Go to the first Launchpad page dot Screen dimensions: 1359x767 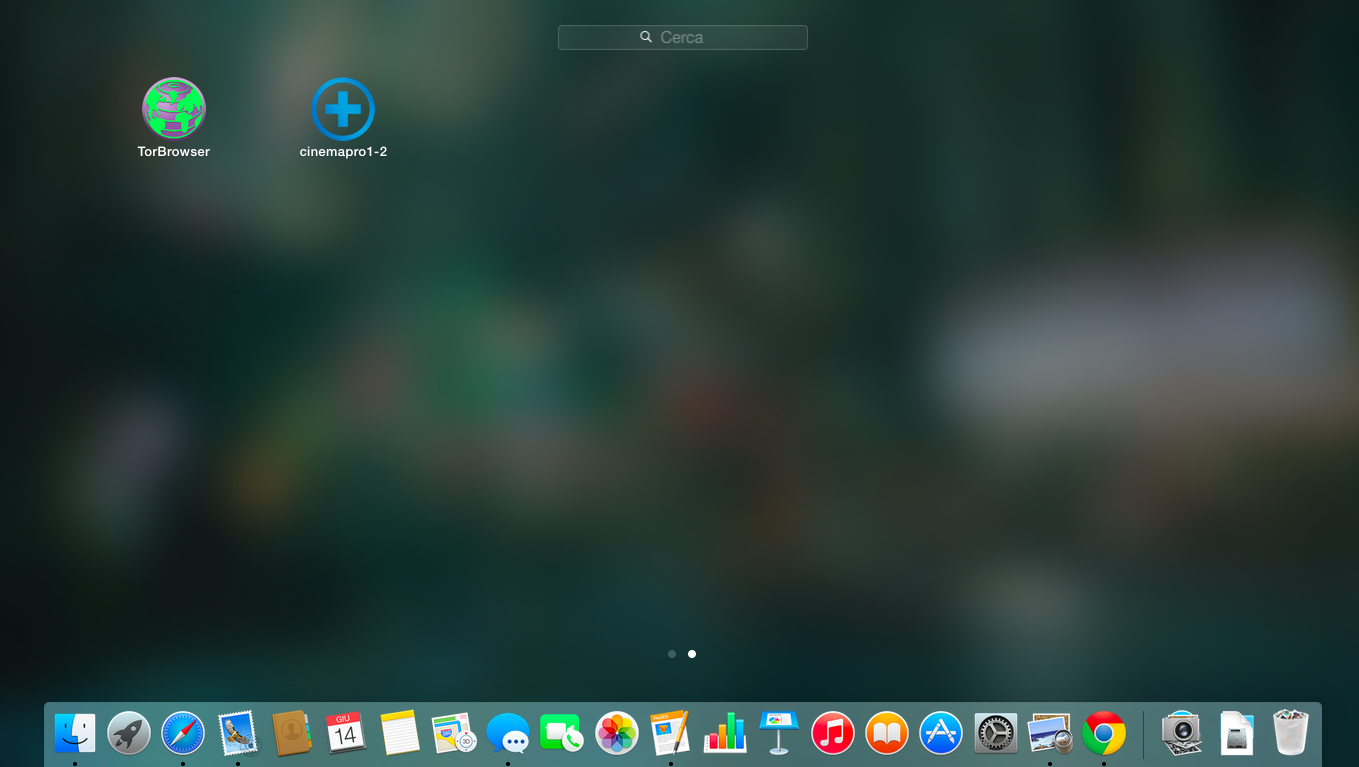click(672, 654)
